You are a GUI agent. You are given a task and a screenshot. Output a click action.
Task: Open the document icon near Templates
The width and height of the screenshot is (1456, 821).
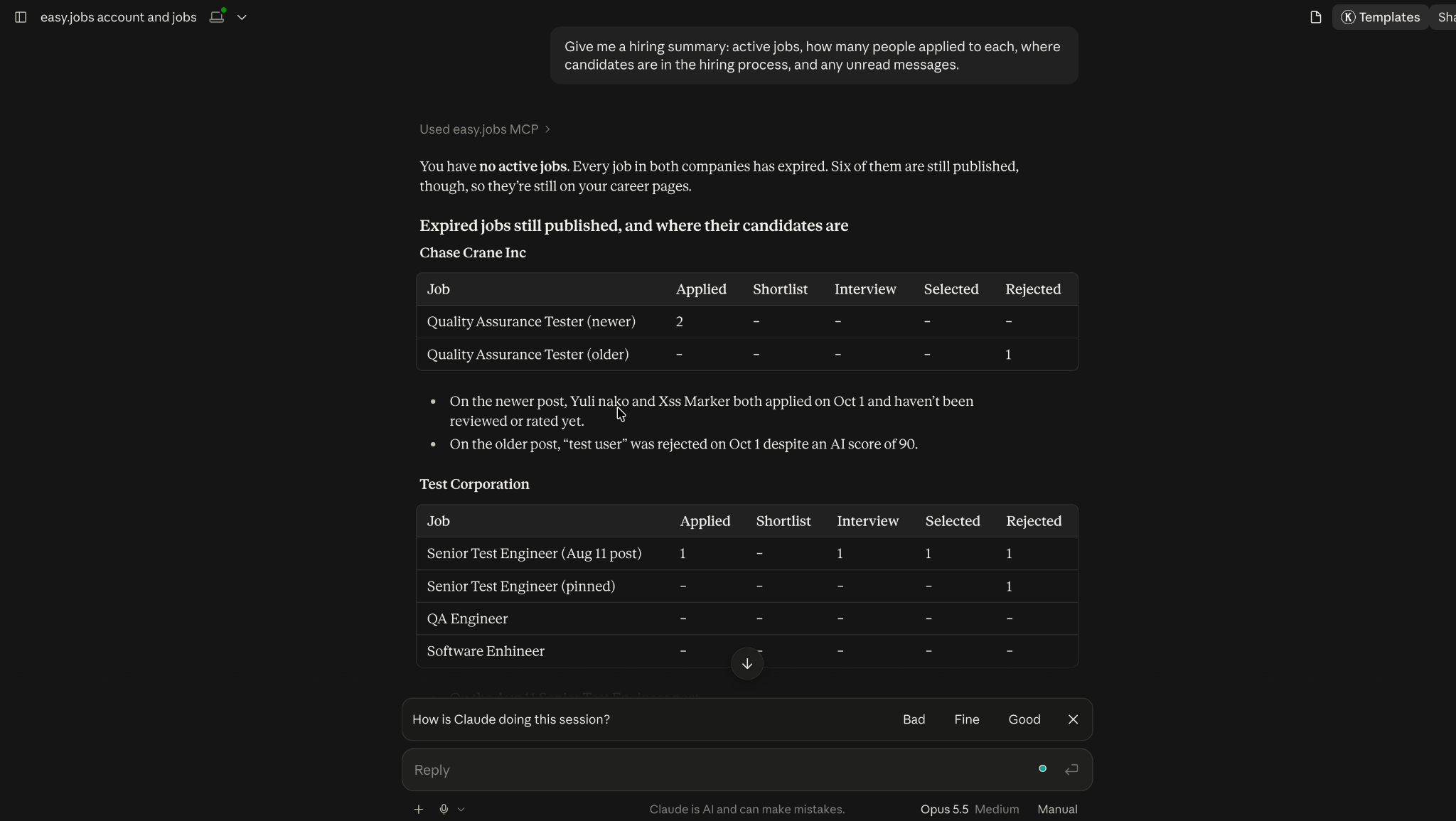tap(1315, 17)
